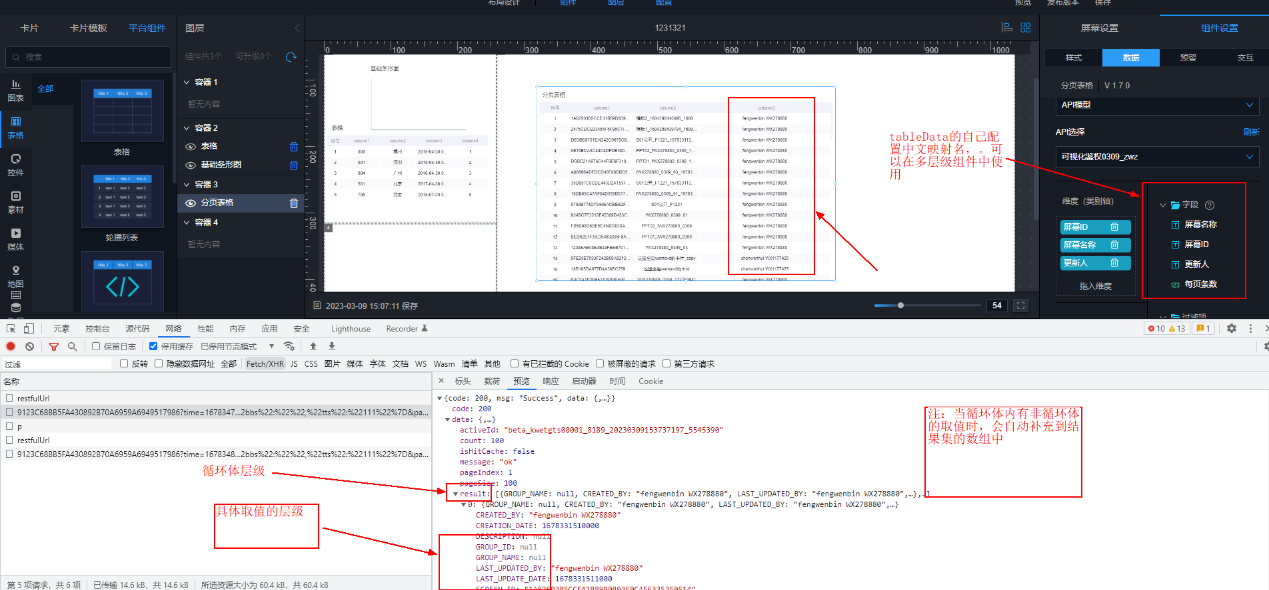Viewport: 1269px width, 590px height.
Task: Filter requests by 图片
Action: pos(332,364)
